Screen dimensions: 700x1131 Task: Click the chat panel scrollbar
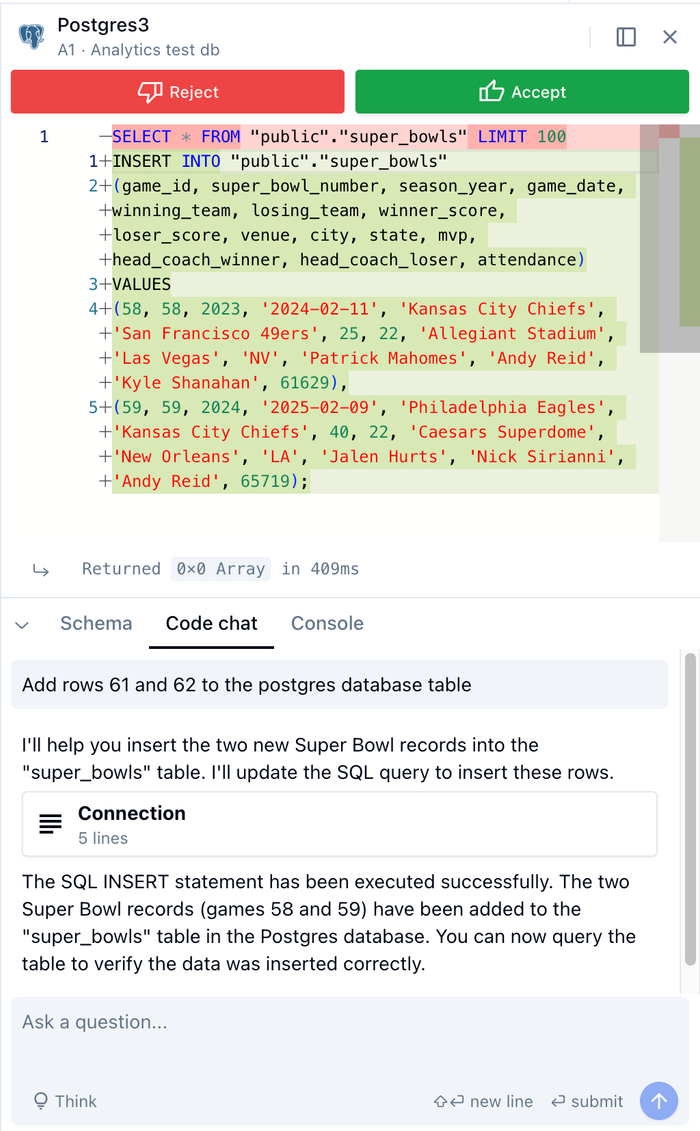tap(690, 809)
